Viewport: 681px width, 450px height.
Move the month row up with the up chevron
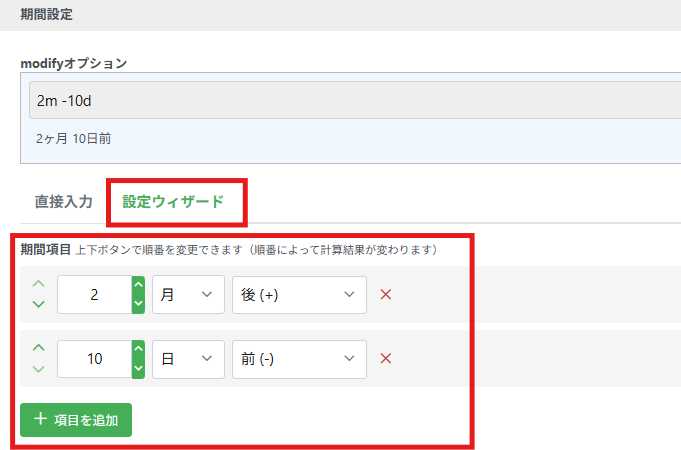point(39,285)
